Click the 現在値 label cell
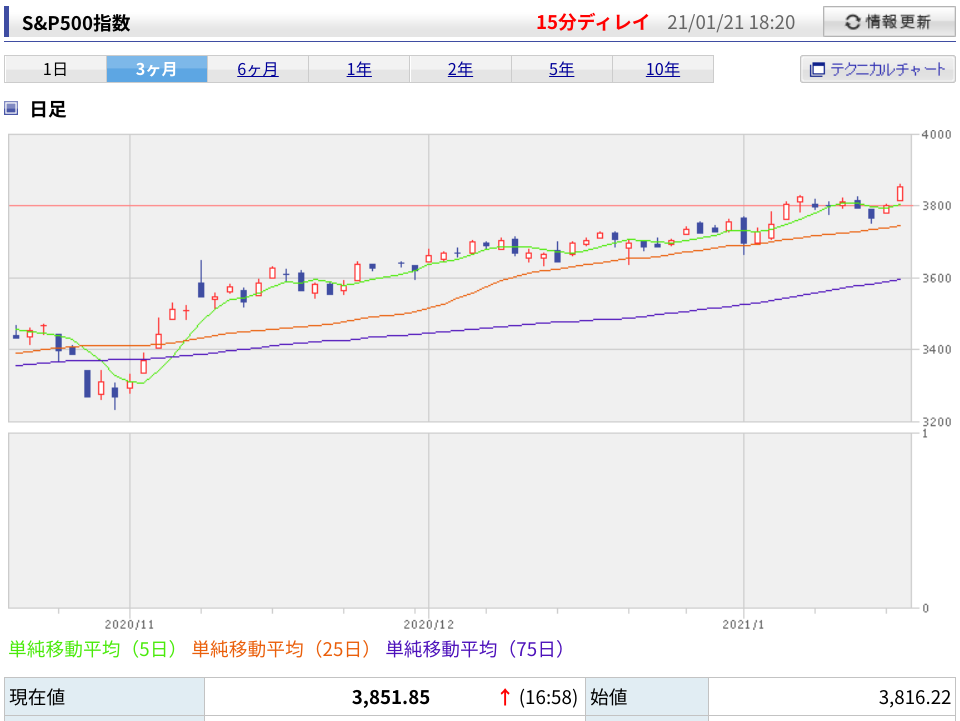960x721 pixels. [105, 697]
